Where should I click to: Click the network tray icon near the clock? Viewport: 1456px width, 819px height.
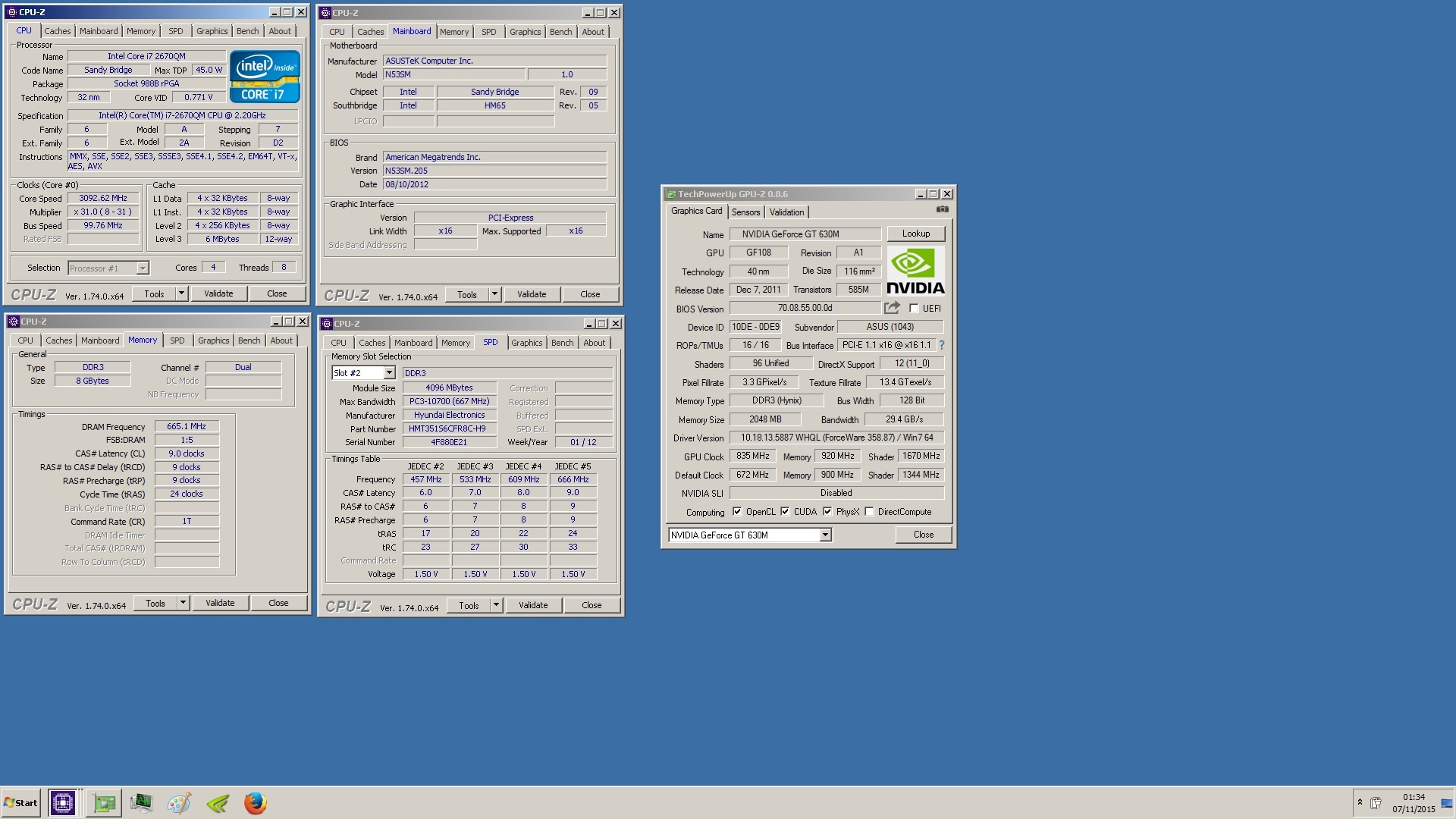[1446, 803]
